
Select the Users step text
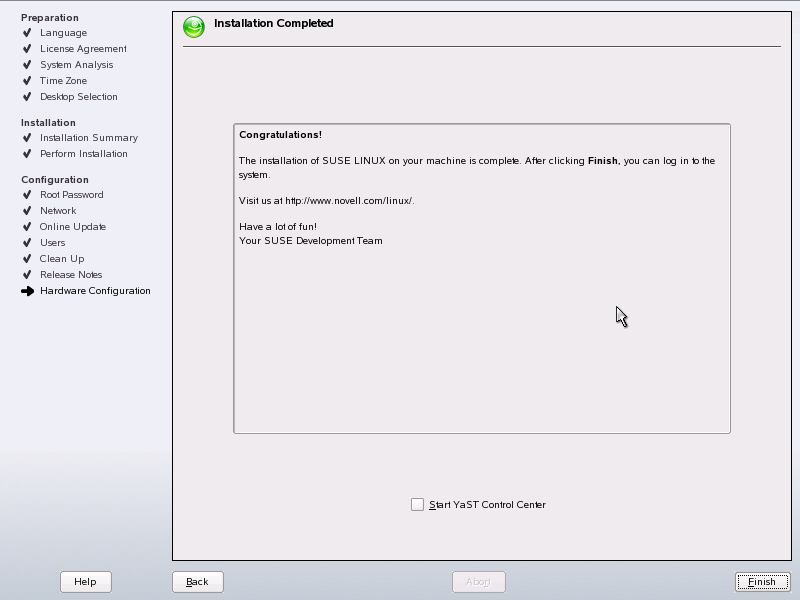pyautogui.click(x=53, y=242)
